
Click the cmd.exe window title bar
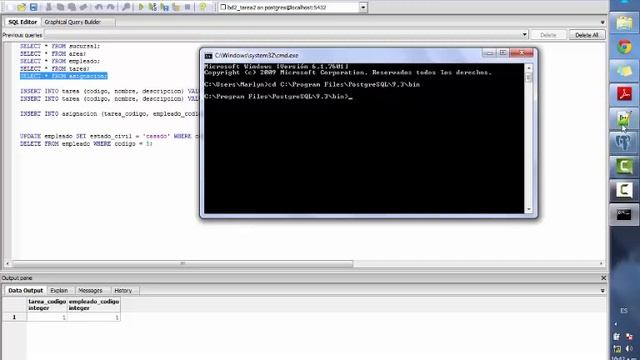343,55
